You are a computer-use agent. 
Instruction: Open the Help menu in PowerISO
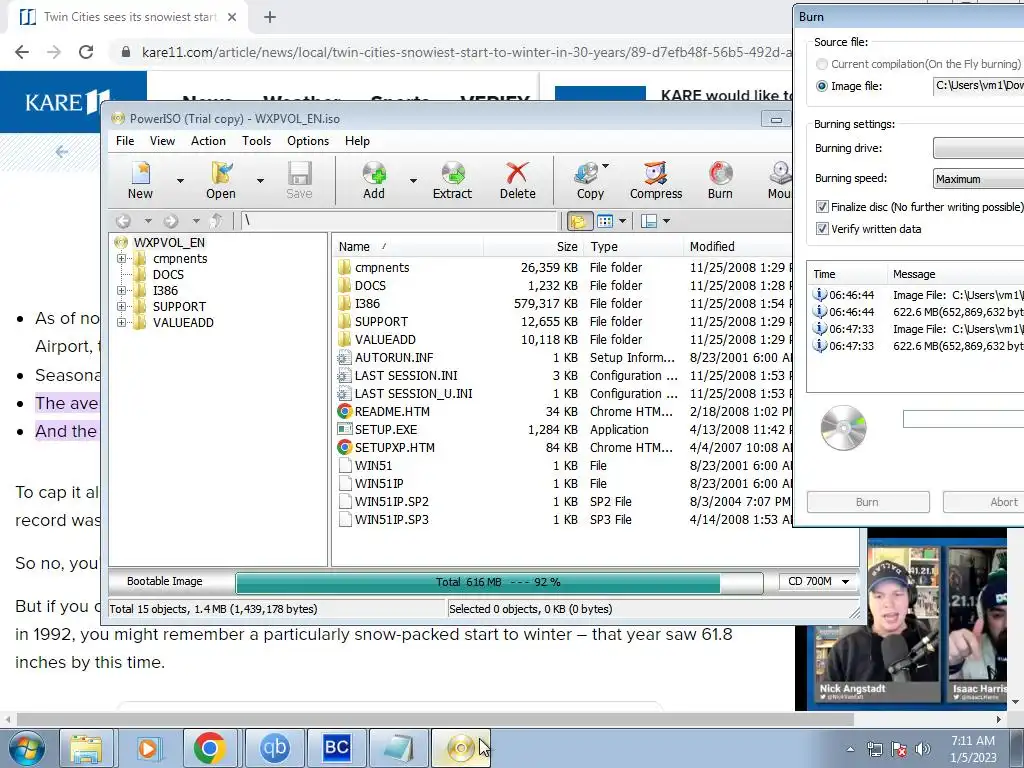coord(357,141)
